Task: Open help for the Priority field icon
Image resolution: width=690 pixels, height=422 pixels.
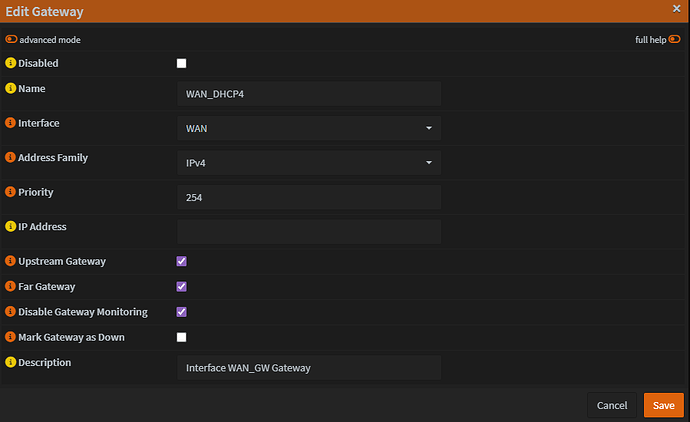Action: 11,192
